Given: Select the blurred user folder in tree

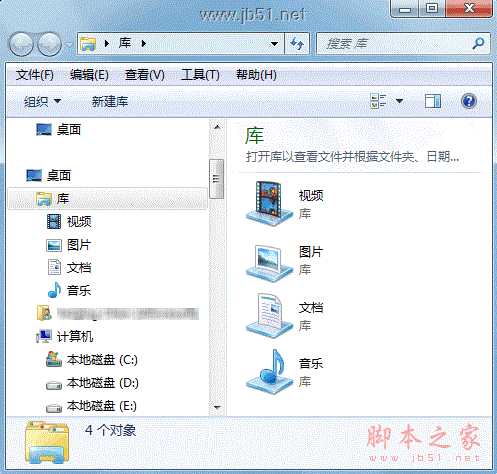Looking at the screenshot, I should 118,314.
